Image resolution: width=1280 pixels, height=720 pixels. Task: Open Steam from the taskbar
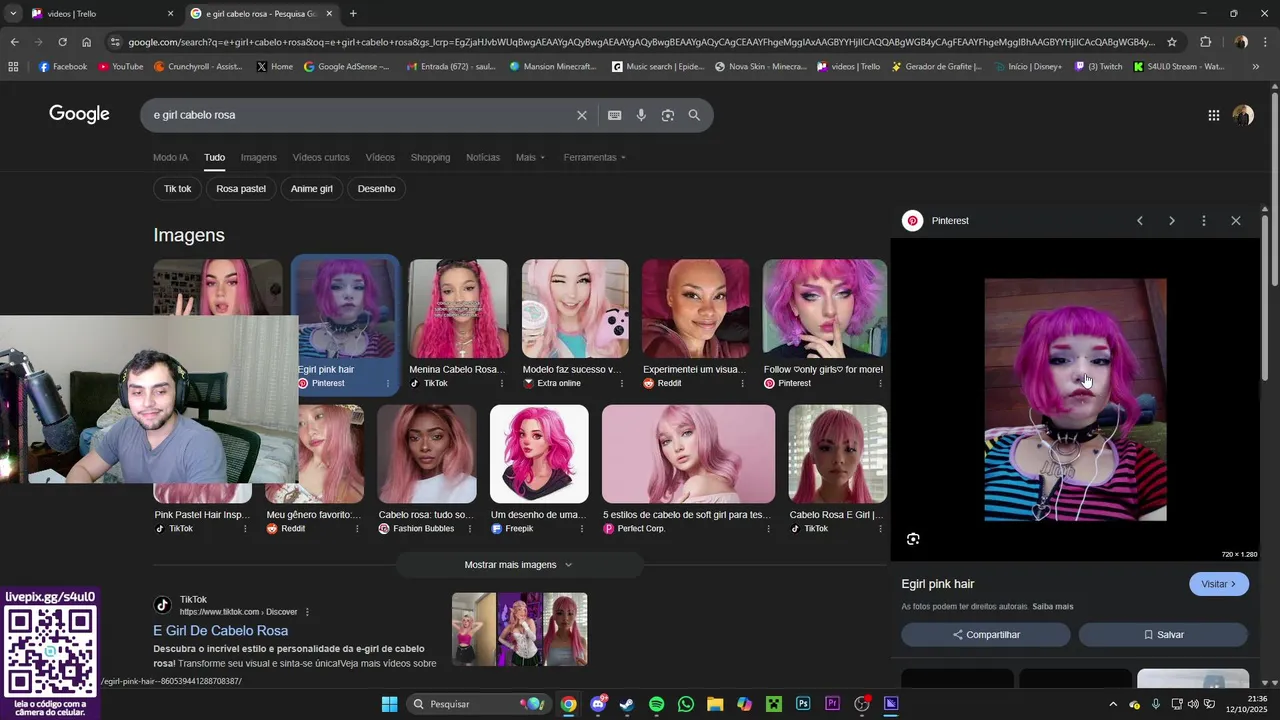pos(627,704)
